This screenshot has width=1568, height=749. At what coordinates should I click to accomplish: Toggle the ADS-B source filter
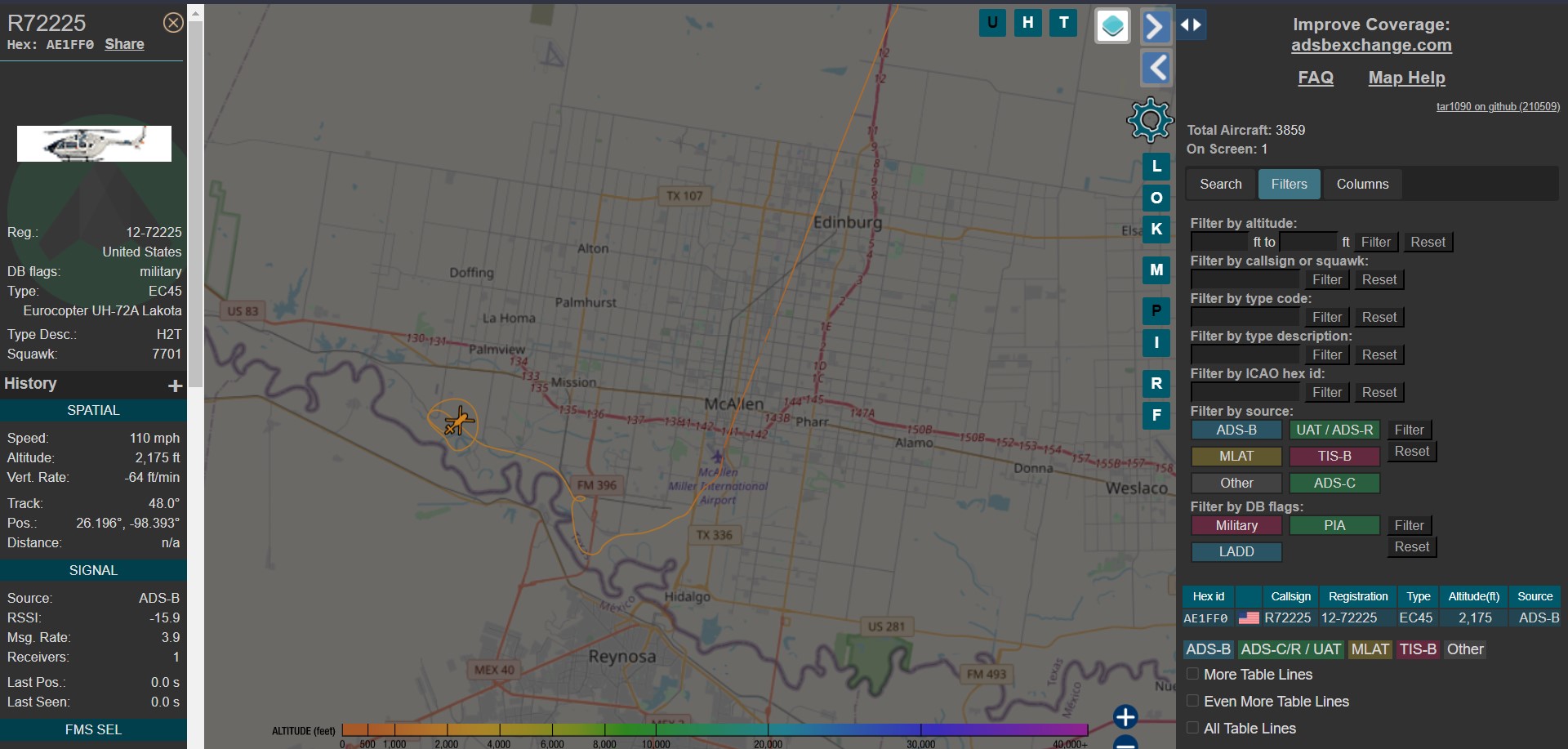pos(1236,430)
